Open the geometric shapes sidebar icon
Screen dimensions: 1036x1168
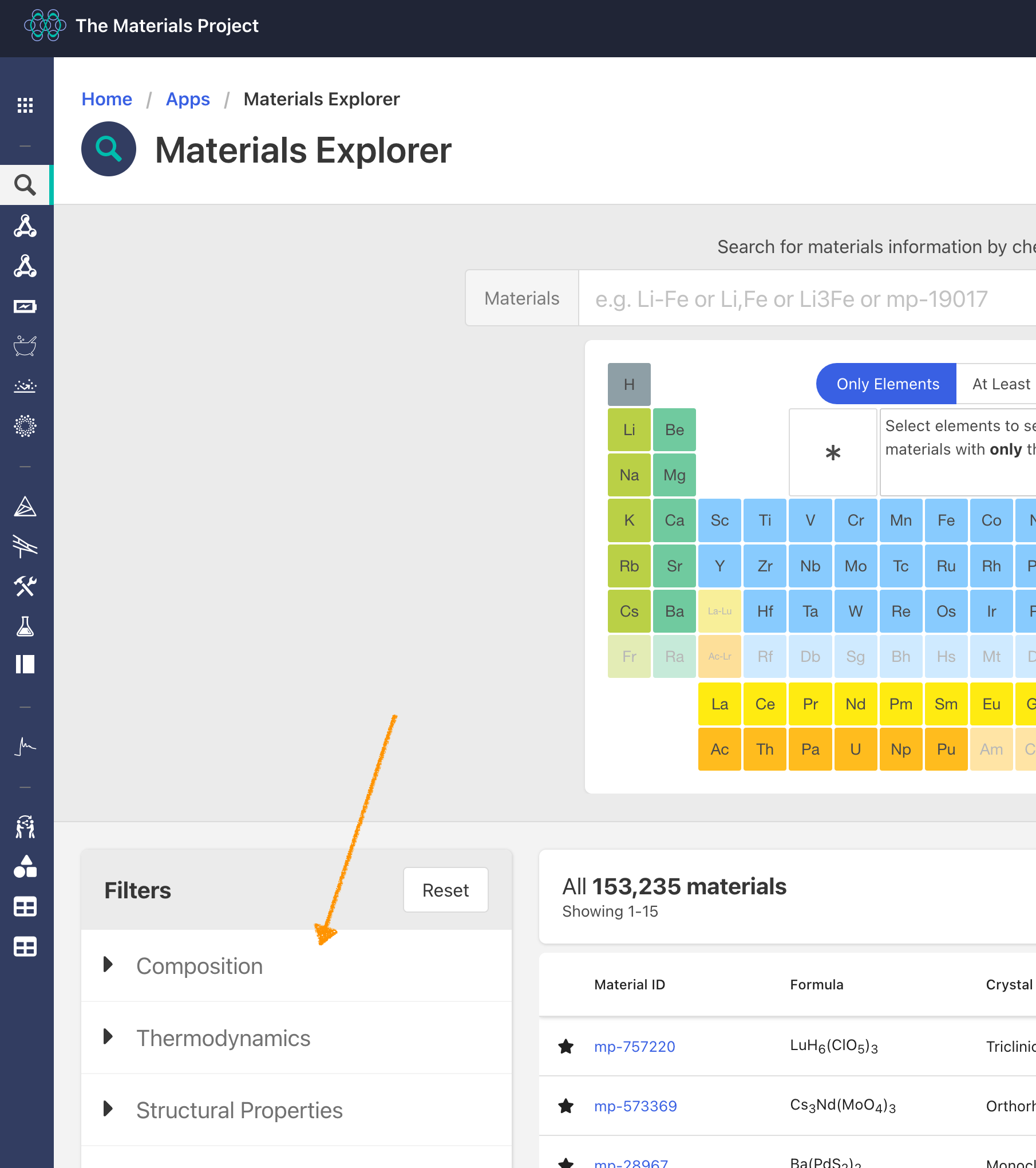[25, 867]
